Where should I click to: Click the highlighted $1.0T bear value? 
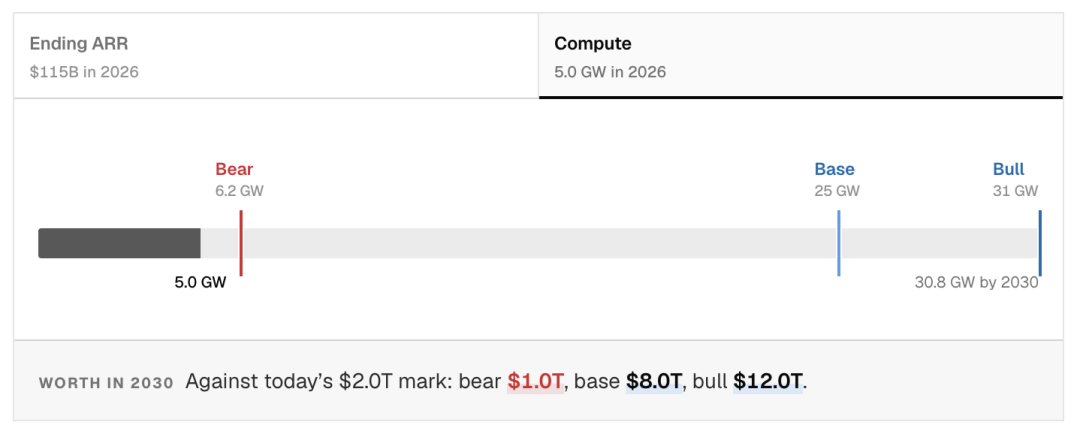pyautogui.click(x=536, y=381)
